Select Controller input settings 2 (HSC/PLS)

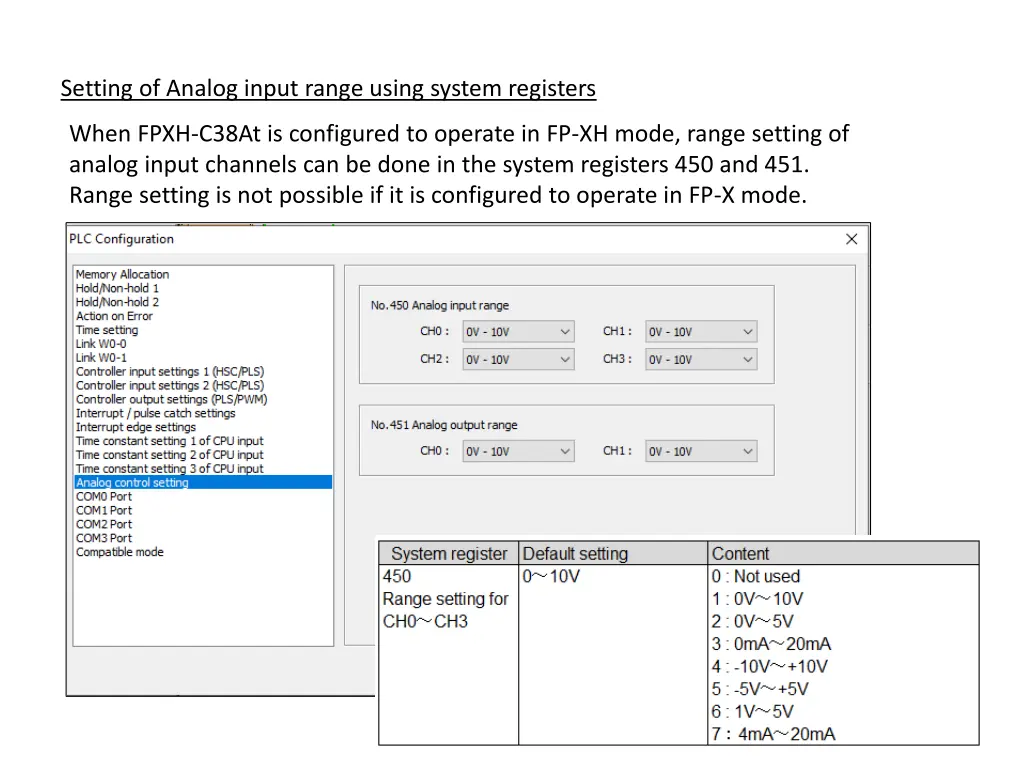[x=170, y=385]
